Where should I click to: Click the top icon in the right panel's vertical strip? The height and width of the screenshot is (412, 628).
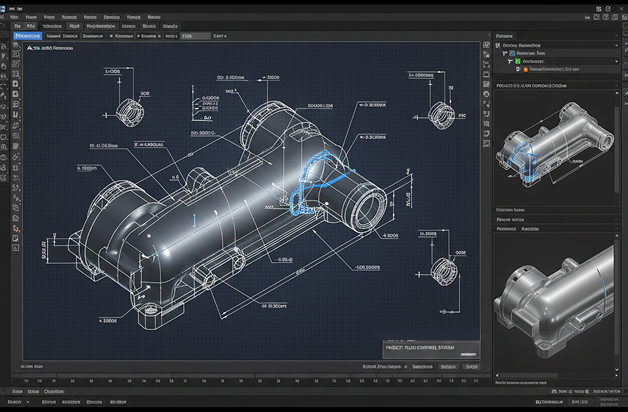tap(487, 45)
